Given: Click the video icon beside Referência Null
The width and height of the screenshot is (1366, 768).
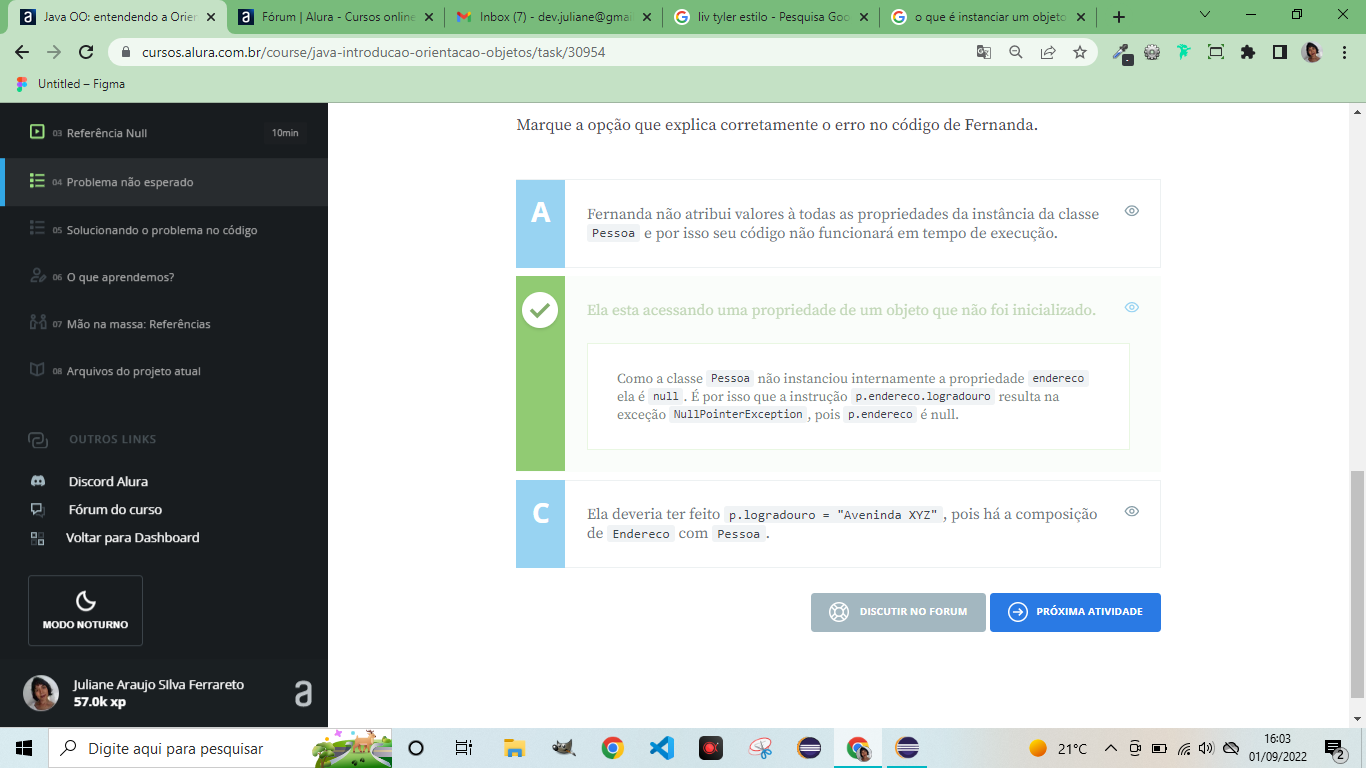Looking at the screenshot, I should coord(37,132).
